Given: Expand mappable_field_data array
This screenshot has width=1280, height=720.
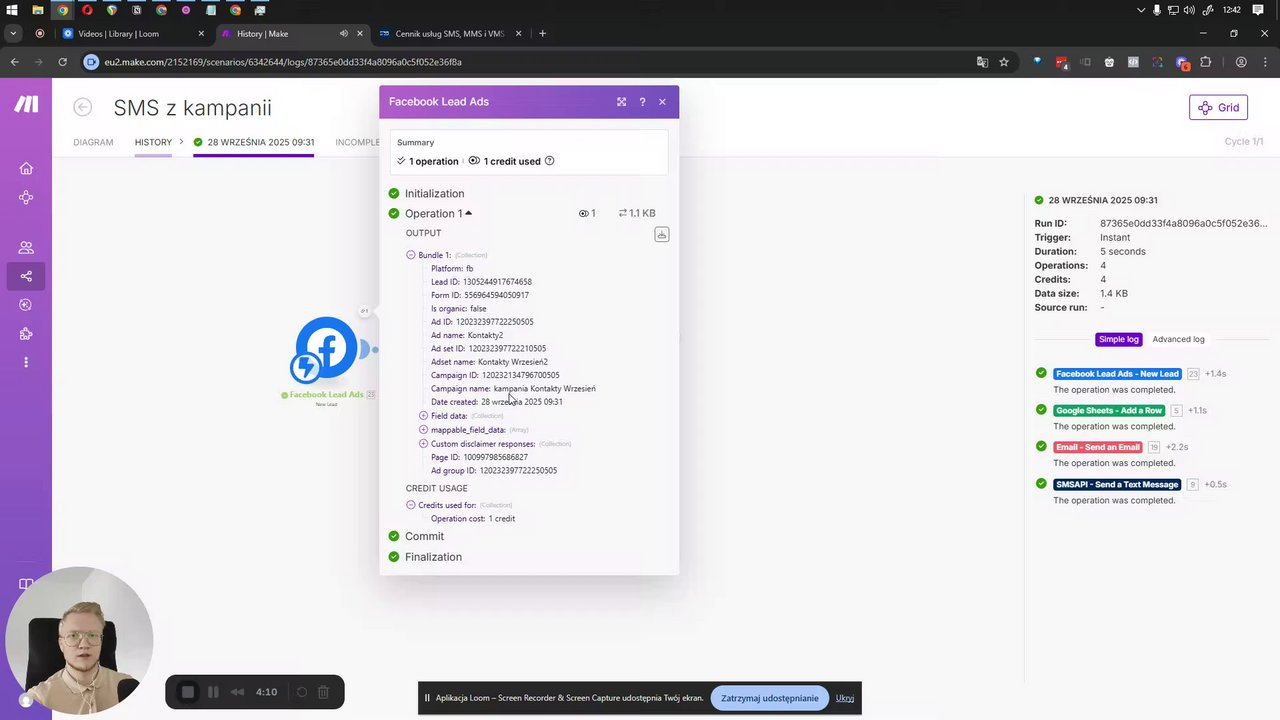Looking at the screenshot, I should [423, 429].
